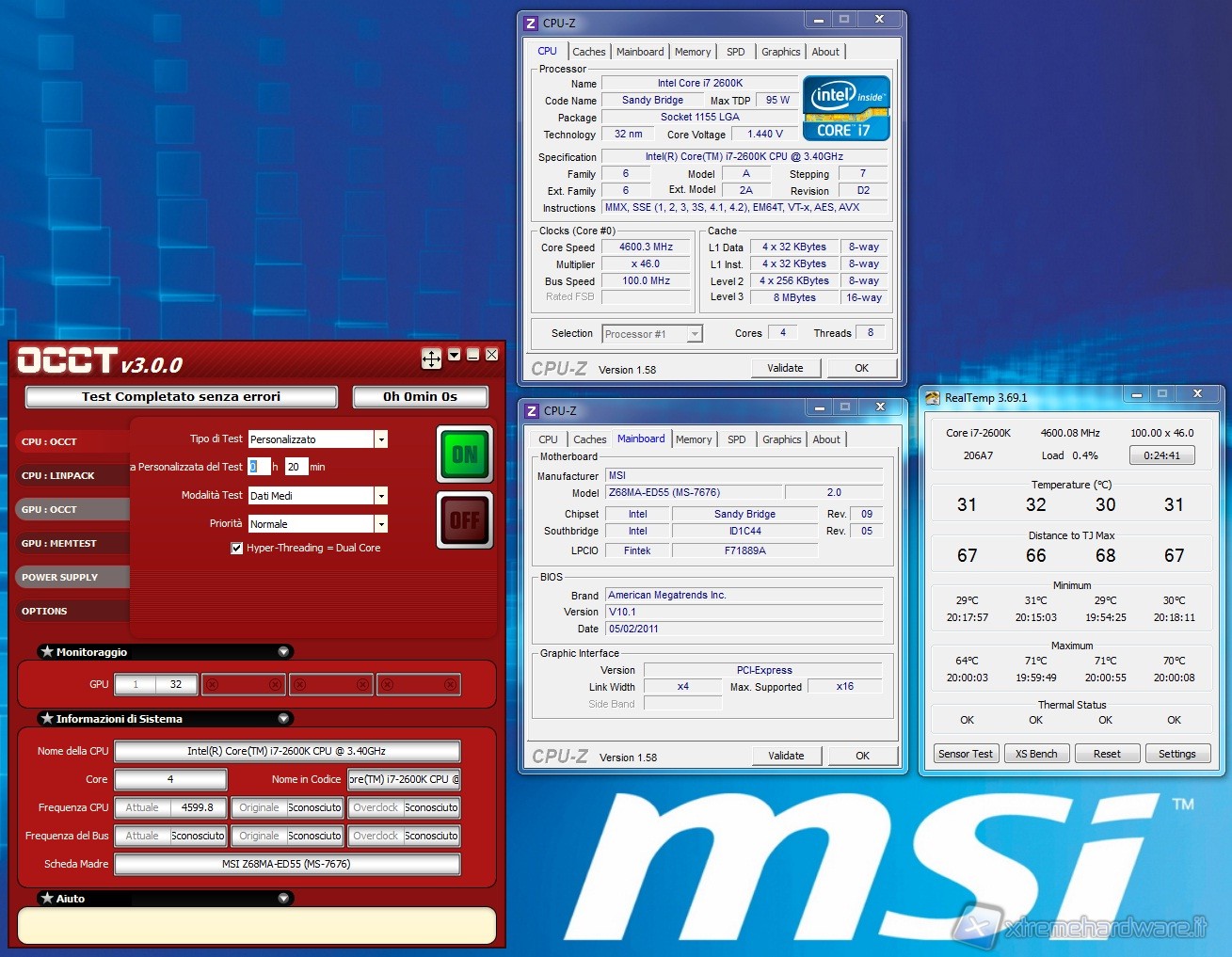Click the RealTemp 0:24:41 timer toggle button
Screen dimensions: 1232x957
1161,455
